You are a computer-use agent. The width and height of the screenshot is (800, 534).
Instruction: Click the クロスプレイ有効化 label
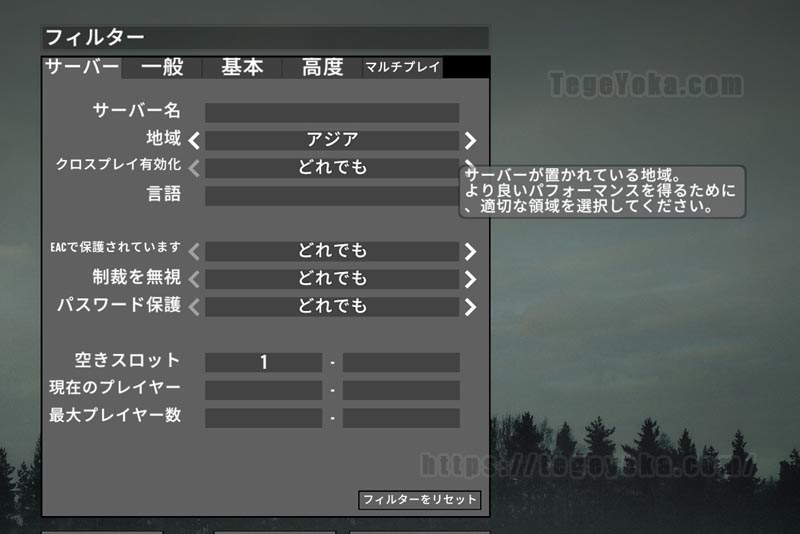[118, 164]
